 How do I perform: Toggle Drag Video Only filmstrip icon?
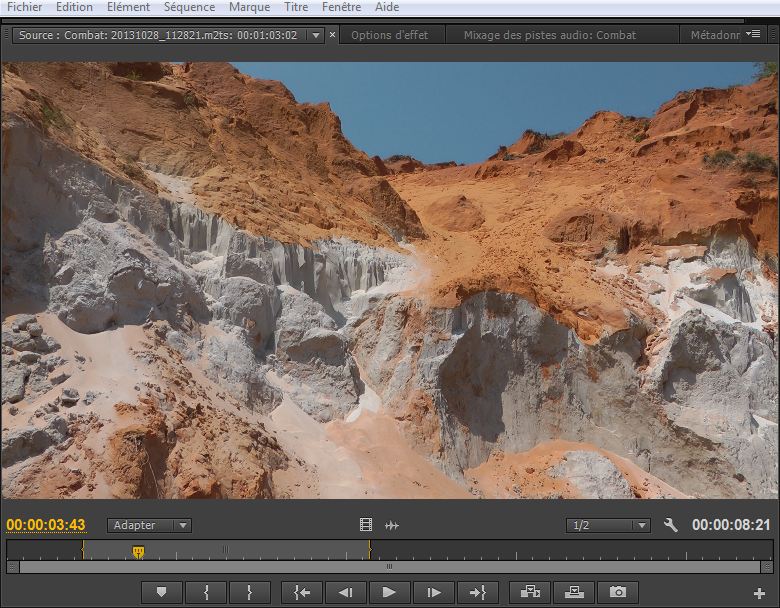pos(366,525)
